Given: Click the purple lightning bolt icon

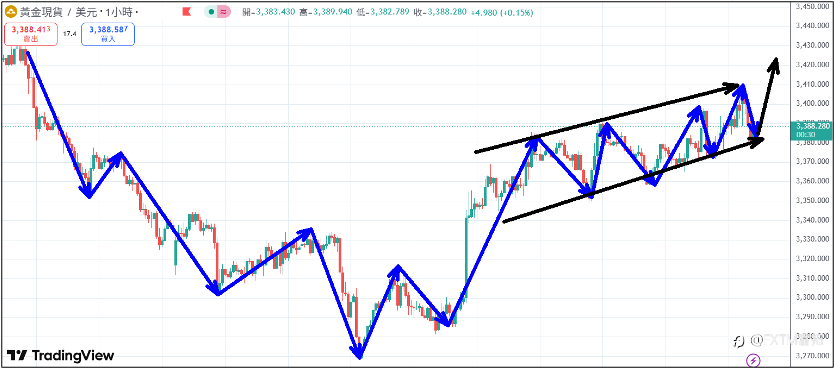Looking at the screenshot, I should pos(753,361).
